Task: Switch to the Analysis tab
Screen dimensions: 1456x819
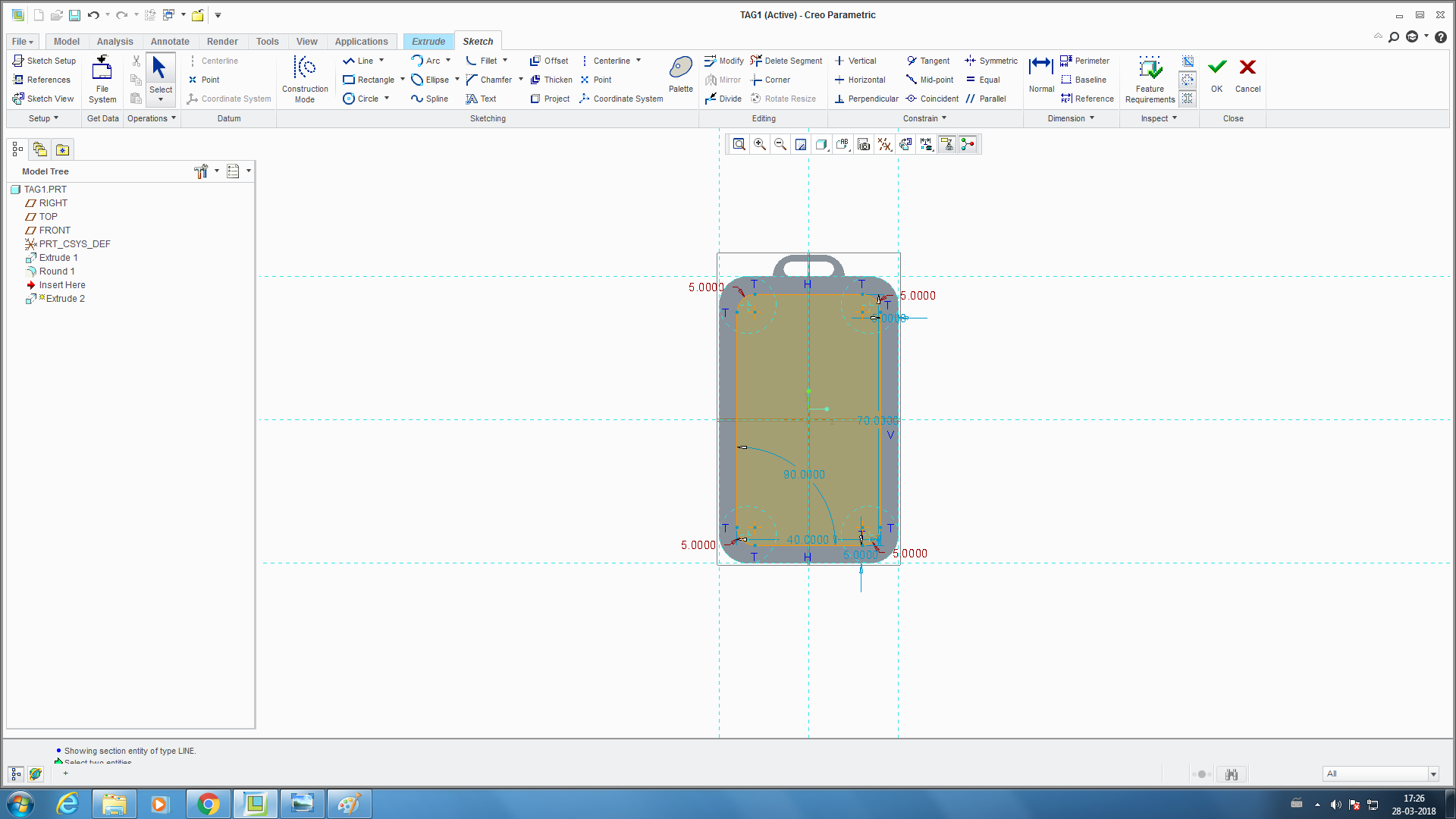Action: coord(115,42)
